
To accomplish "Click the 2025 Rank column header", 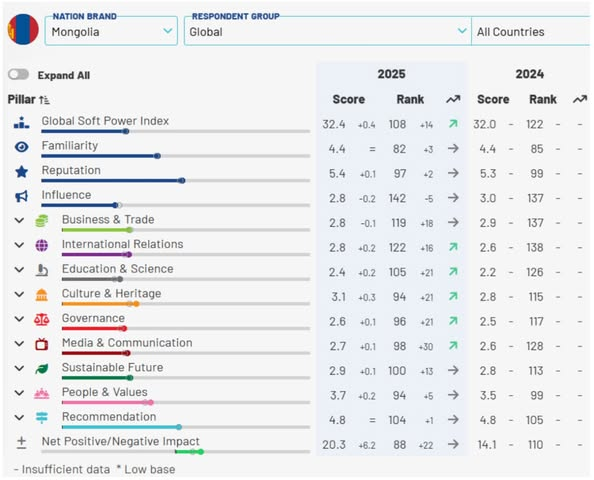I will (410, 99).
